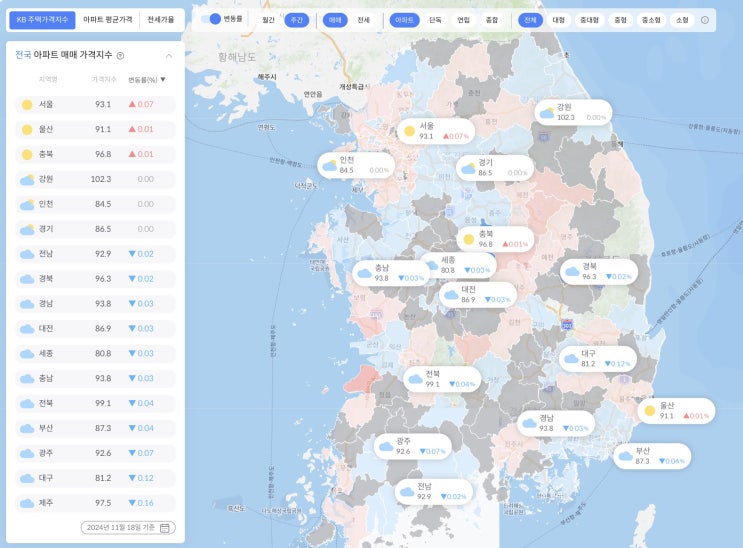Select 월간 period option
The width and height of the screenshot is (743, 548).
pyautogui.click(x=268, y=20)
